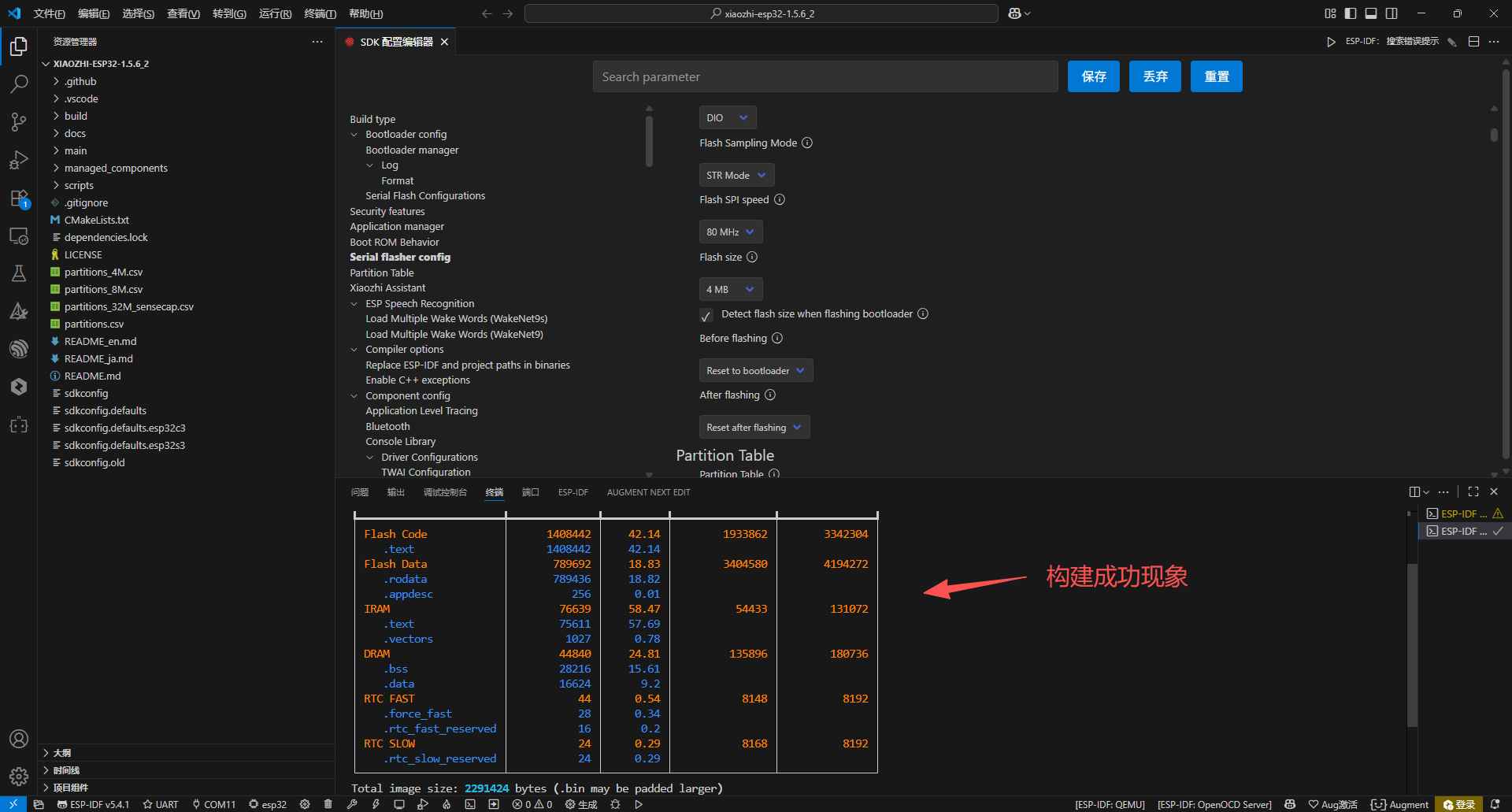Viewport: 1512px width, 812px height.
Task: Open the 终端(T) menu
Action: click(320, 13)
